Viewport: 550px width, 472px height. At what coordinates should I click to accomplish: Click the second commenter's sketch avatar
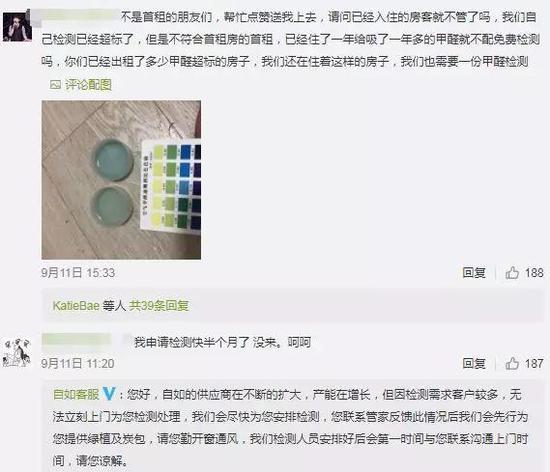point(16,352)
